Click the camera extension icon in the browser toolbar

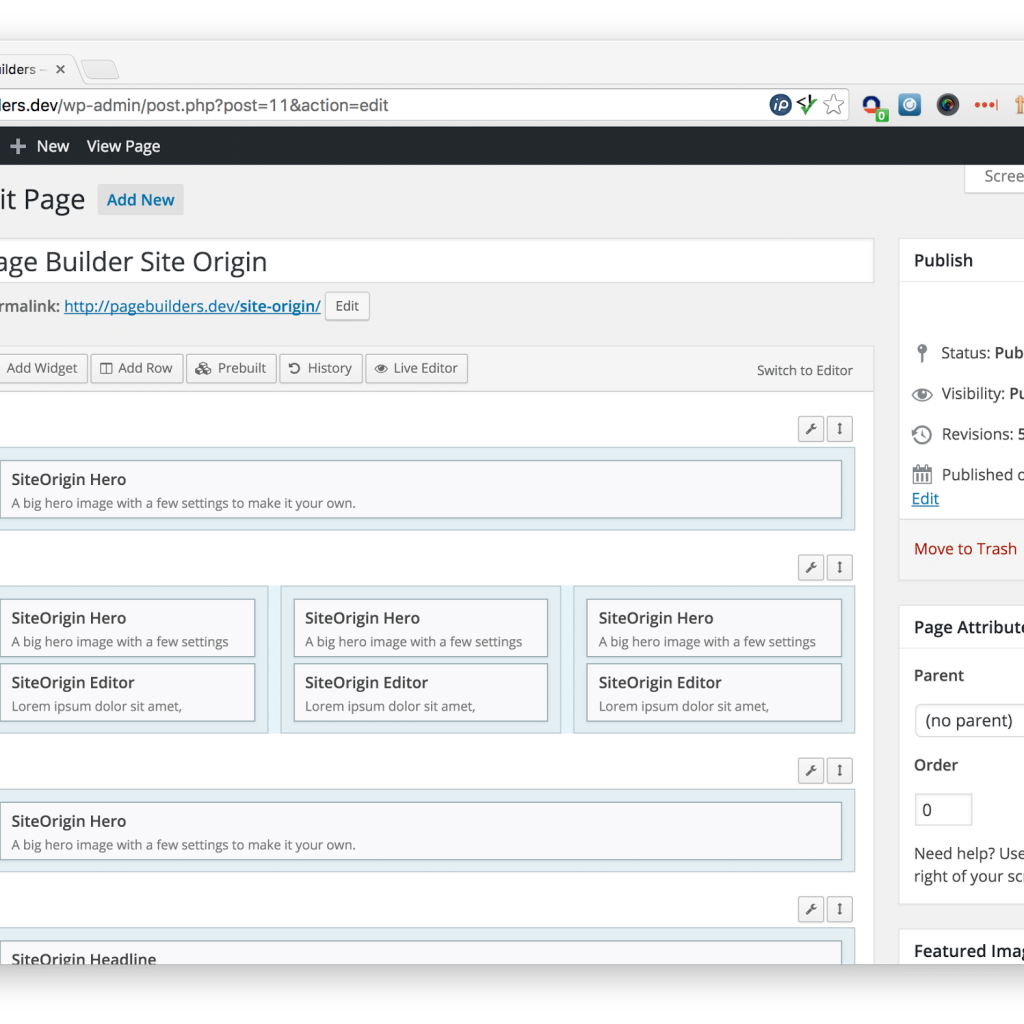point(947,104)
